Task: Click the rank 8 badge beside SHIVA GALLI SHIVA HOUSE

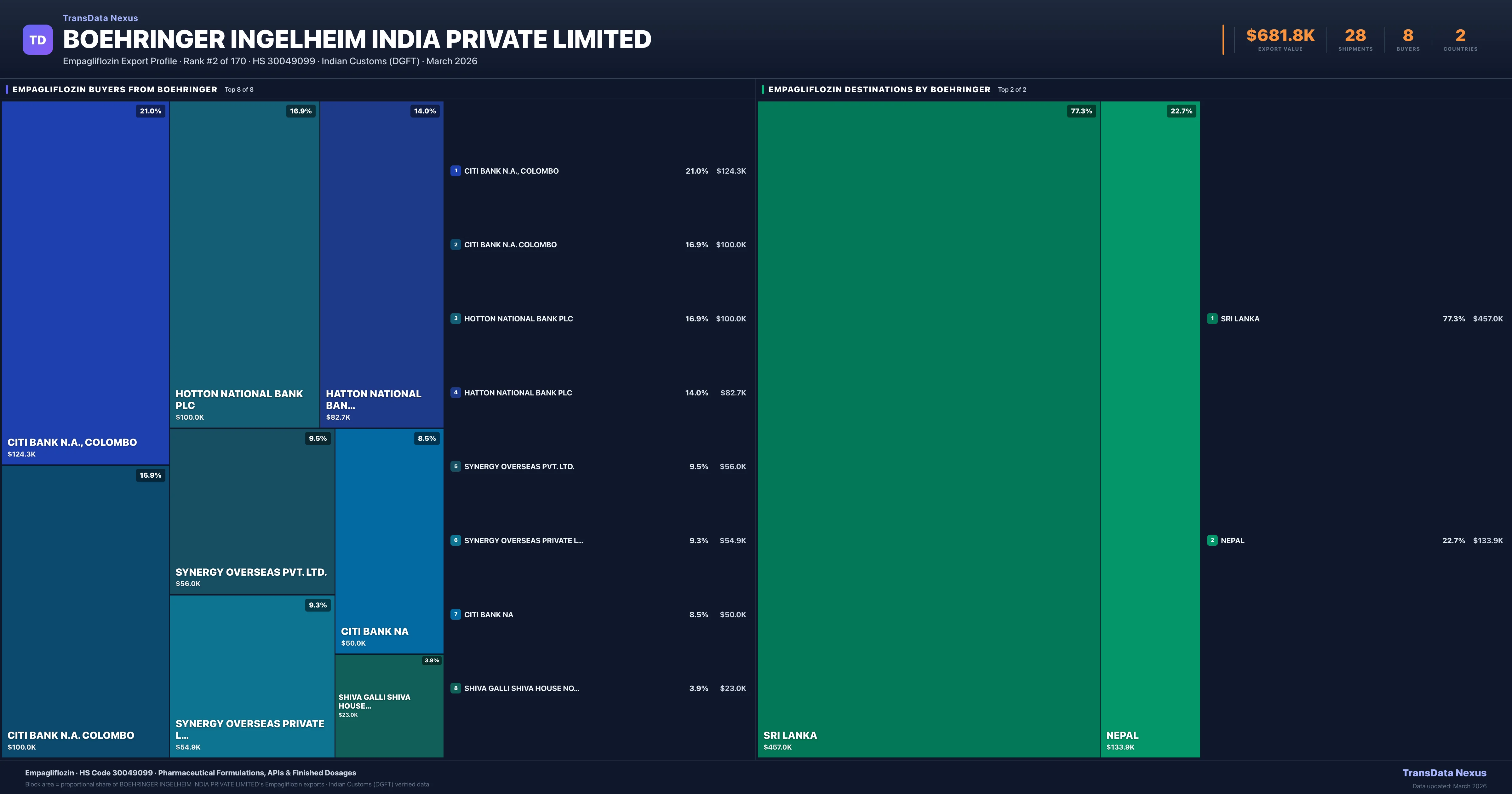Action: tap(456, 688)
